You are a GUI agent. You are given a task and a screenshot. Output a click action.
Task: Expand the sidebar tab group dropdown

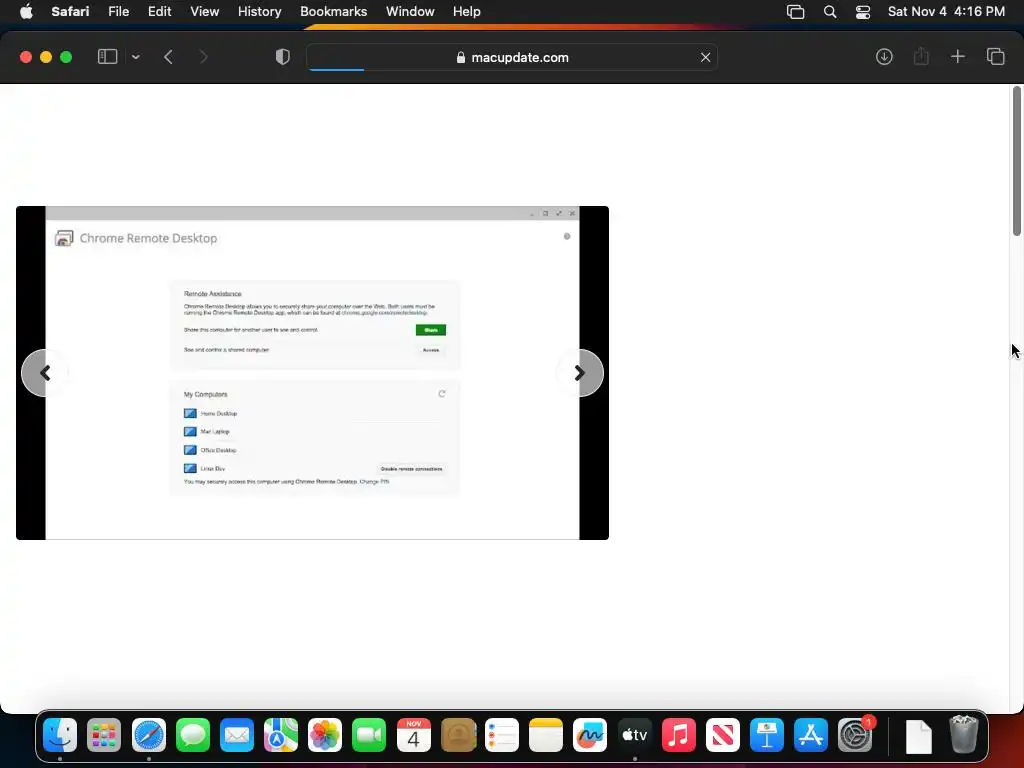click(136, 57)
